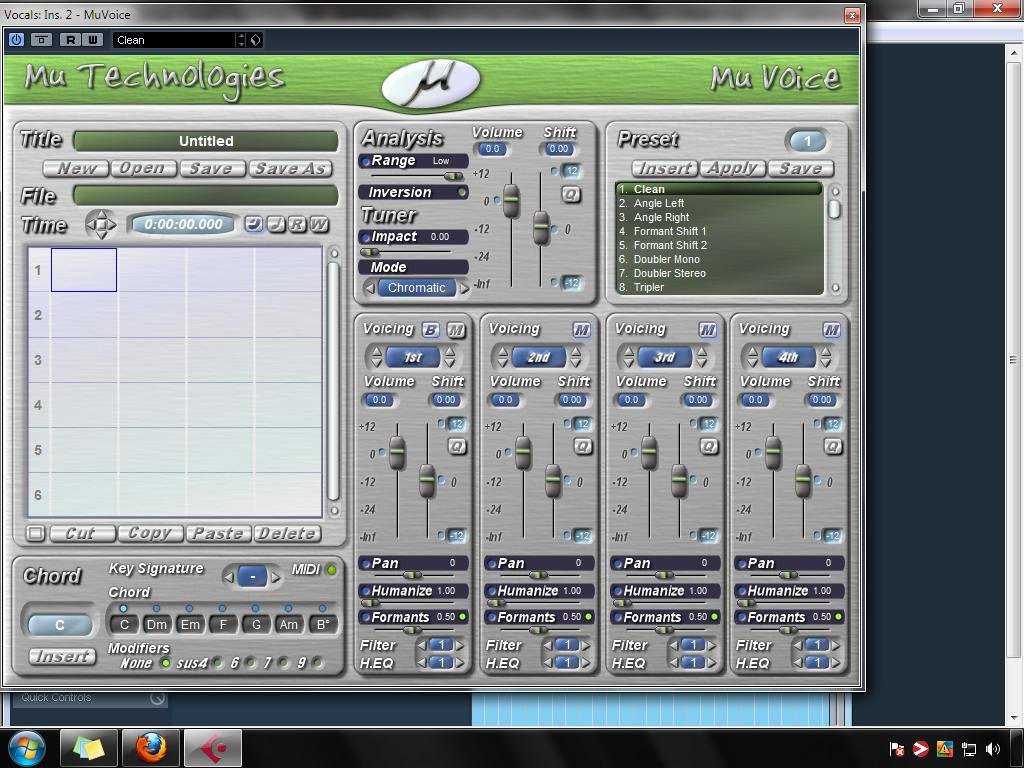Mute the 3rd Voicing with its M icon
The width and height of the screenshot is (1024, 768).
click(x=707, y=330)
